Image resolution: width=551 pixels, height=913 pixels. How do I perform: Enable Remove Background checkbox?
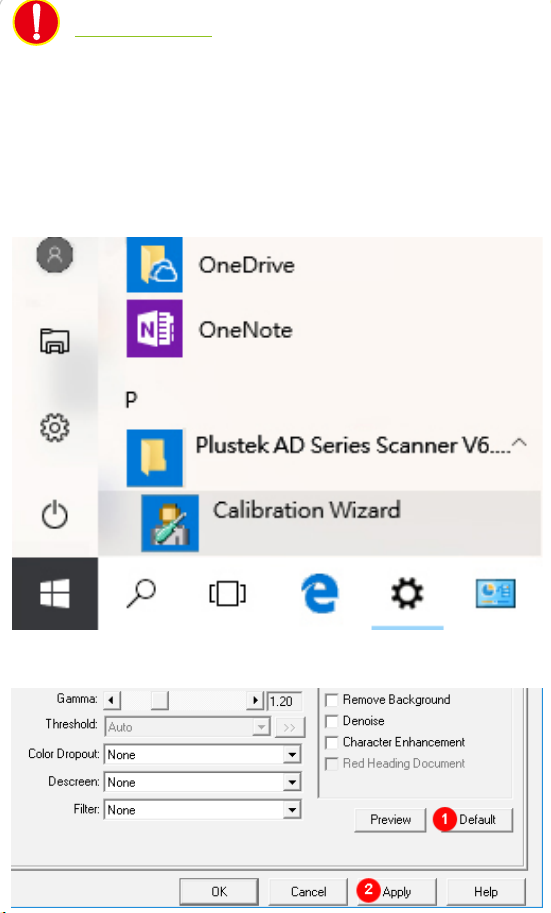pos(331,699)
